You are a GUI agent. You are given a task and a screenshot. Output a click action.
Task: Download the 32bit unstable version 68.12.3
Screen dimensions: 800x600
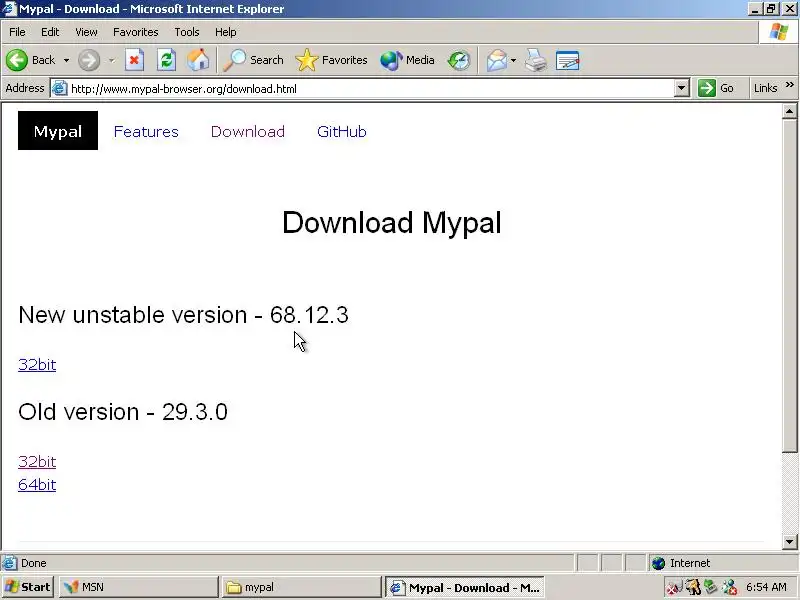click(37, 364)
